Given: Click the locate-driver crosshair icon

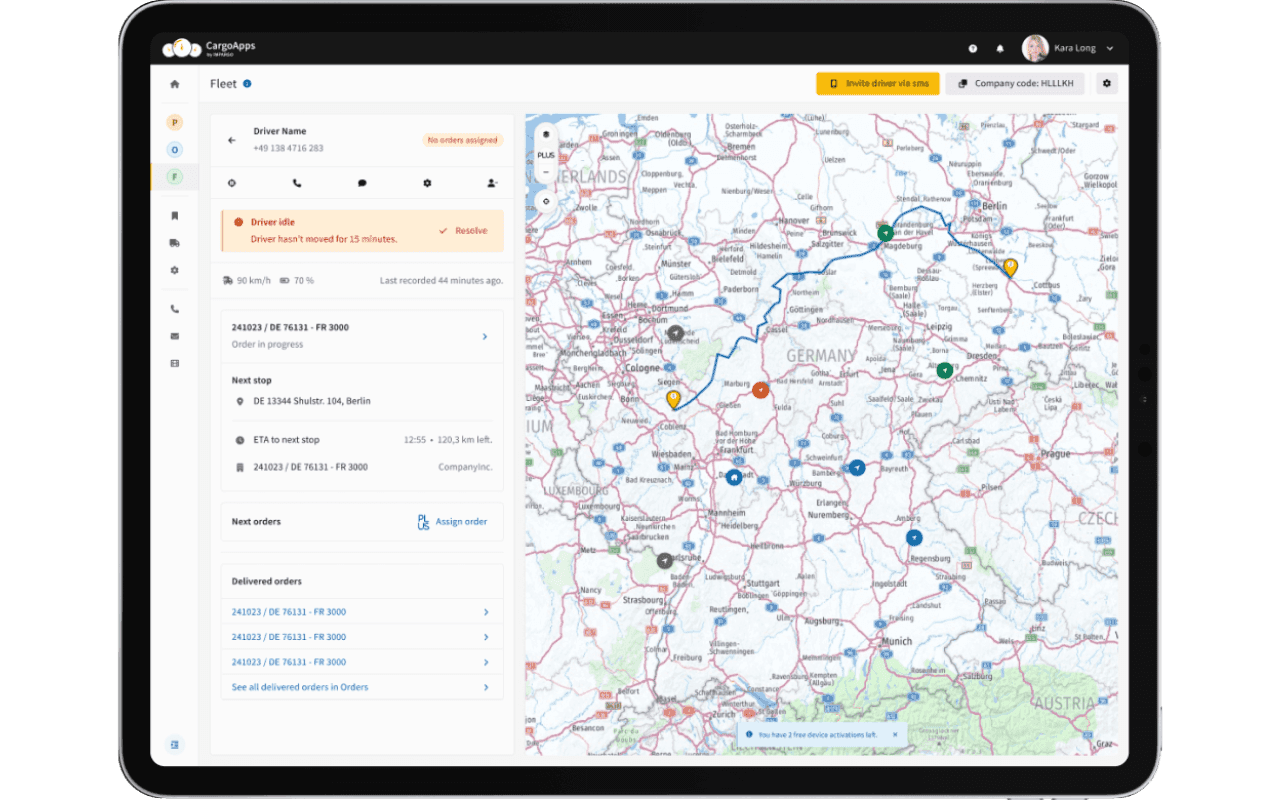Looking at the screenshot, I should [x=232, y=183].
